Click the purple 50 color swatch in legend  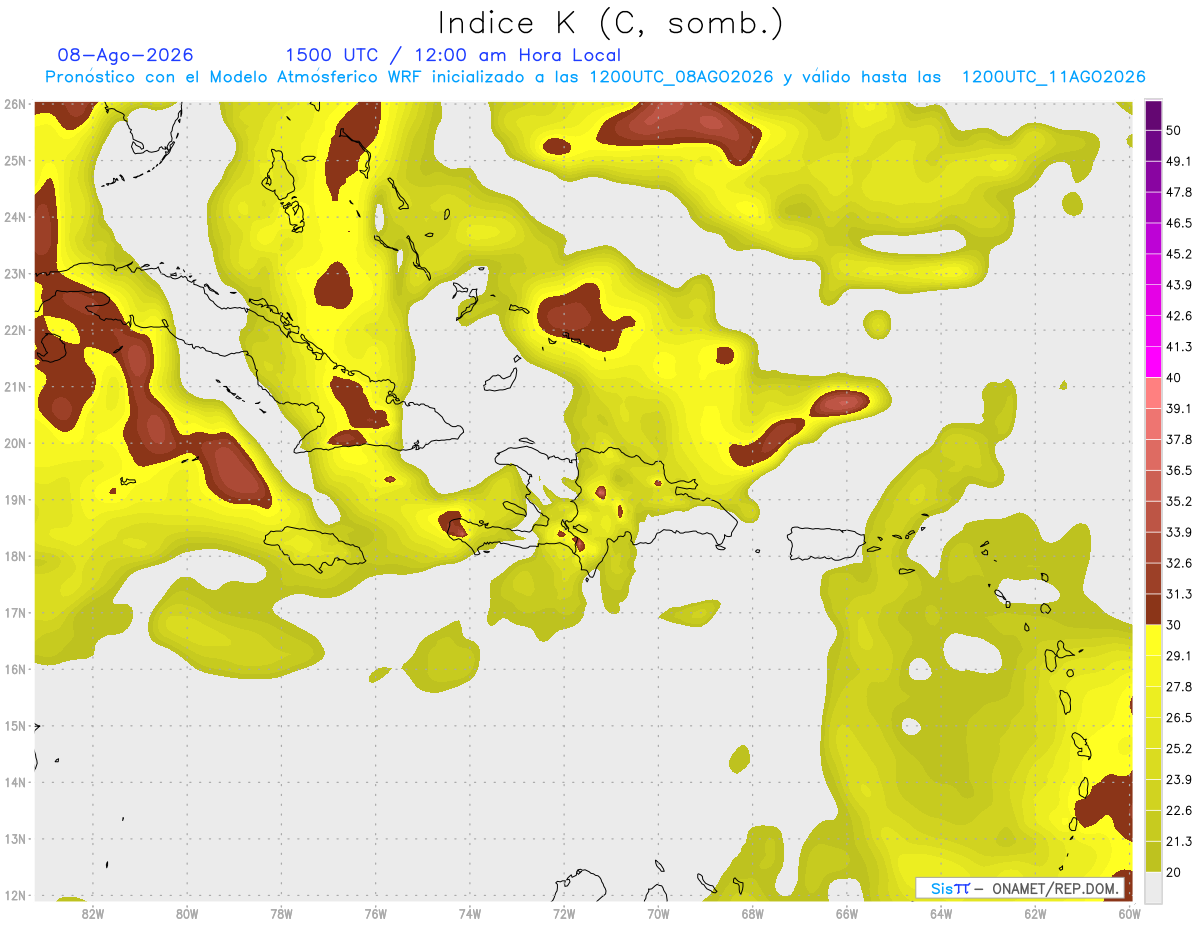point(1153,116)
